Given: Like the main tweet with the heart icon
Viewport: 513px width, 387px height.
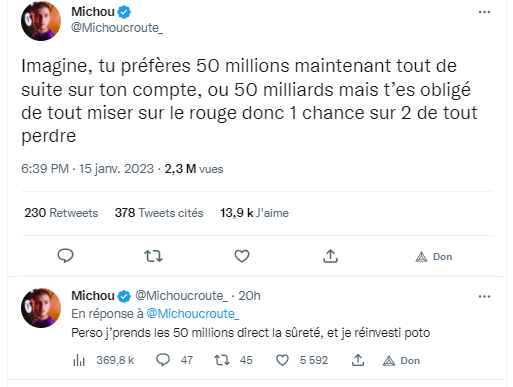Looking at the screenshot, I should pos(242,256).
